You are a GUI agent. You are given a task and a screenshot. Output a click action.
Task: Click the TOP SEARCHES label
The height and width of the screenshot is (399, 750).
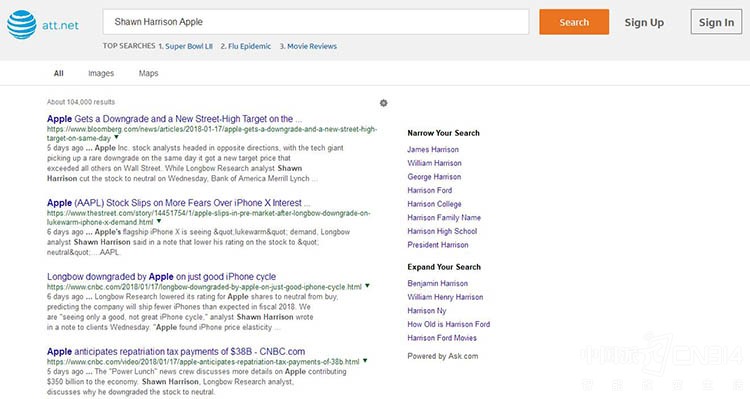click(129, 46)
